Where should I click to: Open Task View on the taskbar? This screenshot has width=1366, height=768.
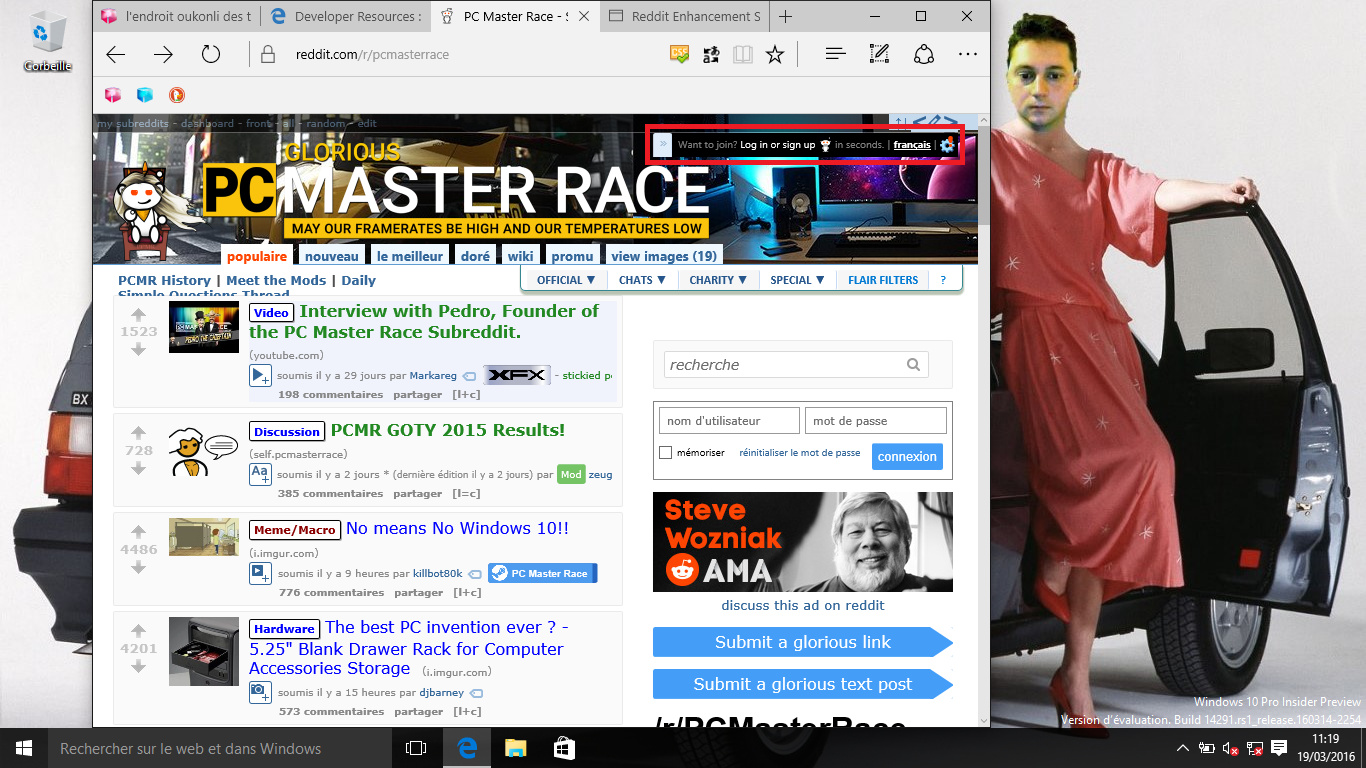(416, 748)
